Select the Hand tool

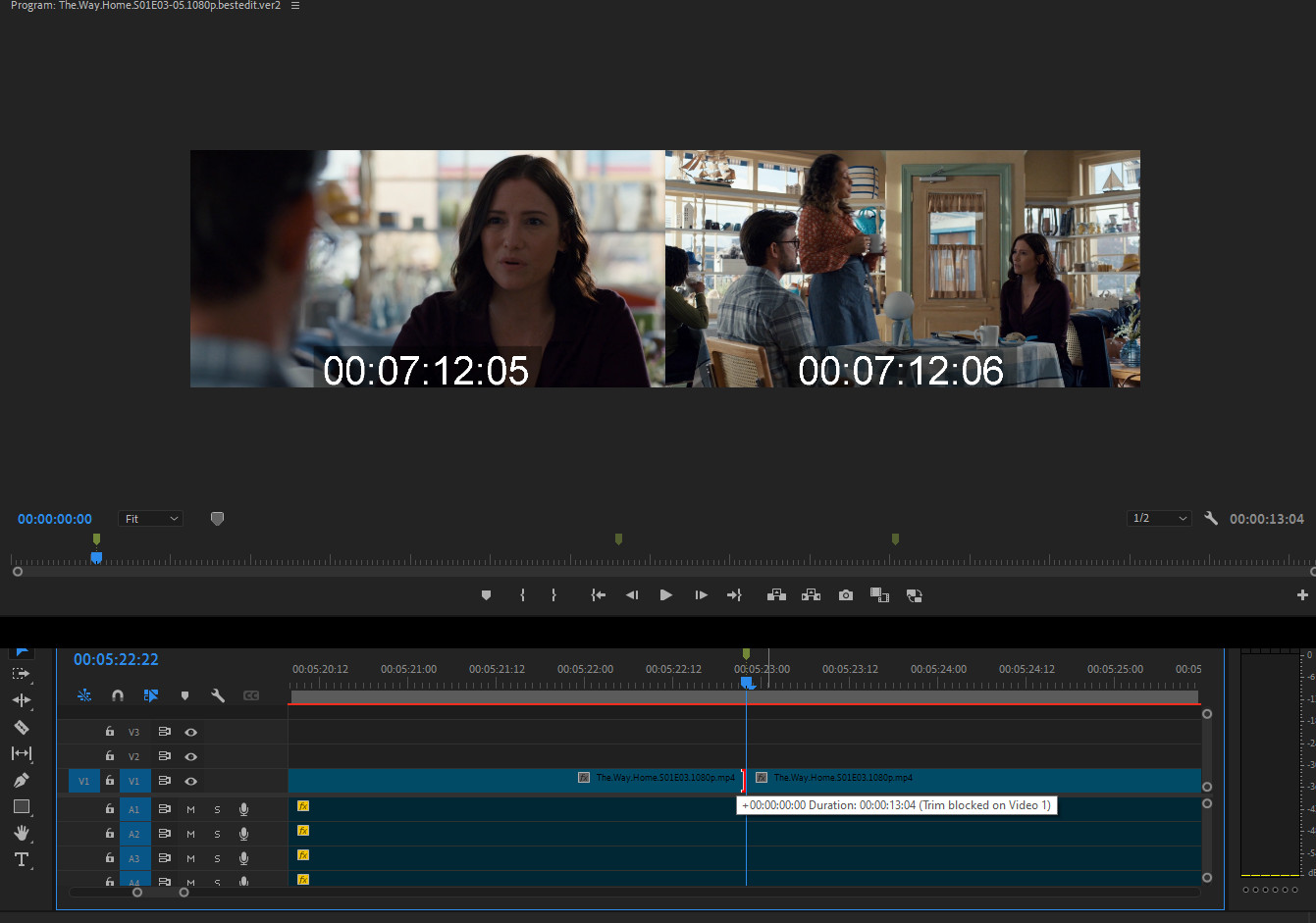pyautogui.click(x=21, y=833)
